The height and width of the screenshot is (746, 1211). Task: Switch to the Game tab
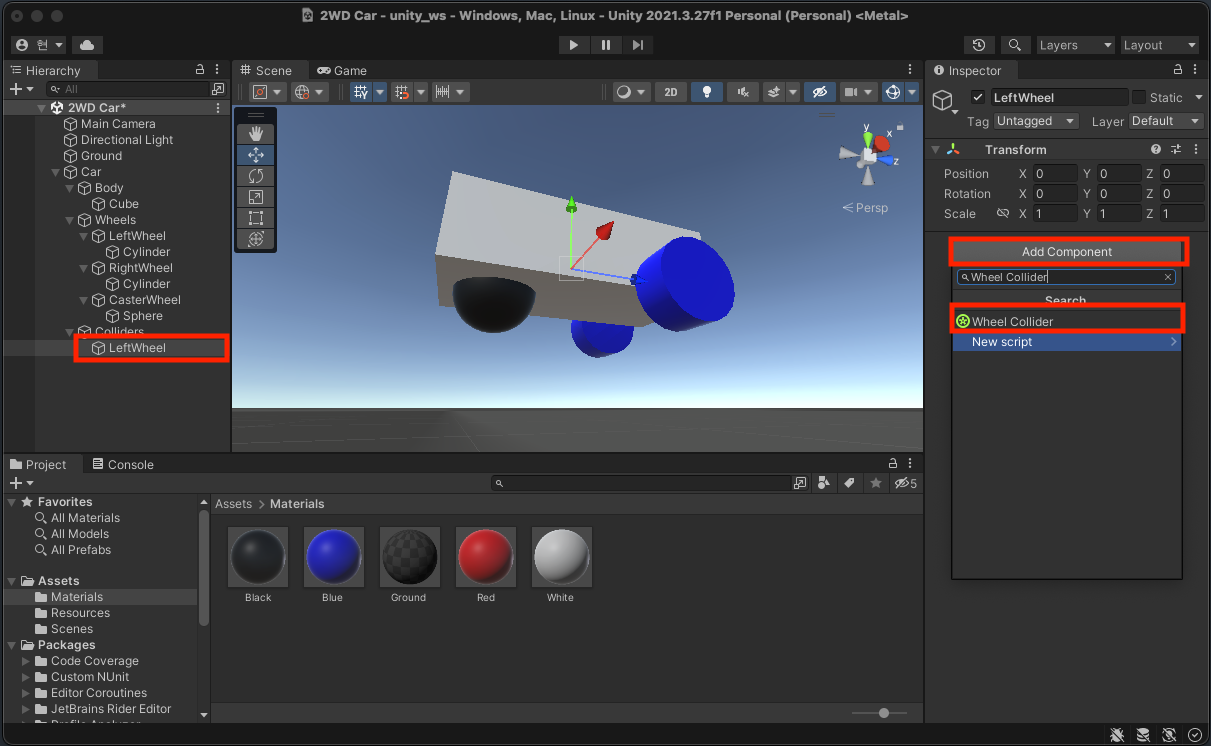coord(342,70)
